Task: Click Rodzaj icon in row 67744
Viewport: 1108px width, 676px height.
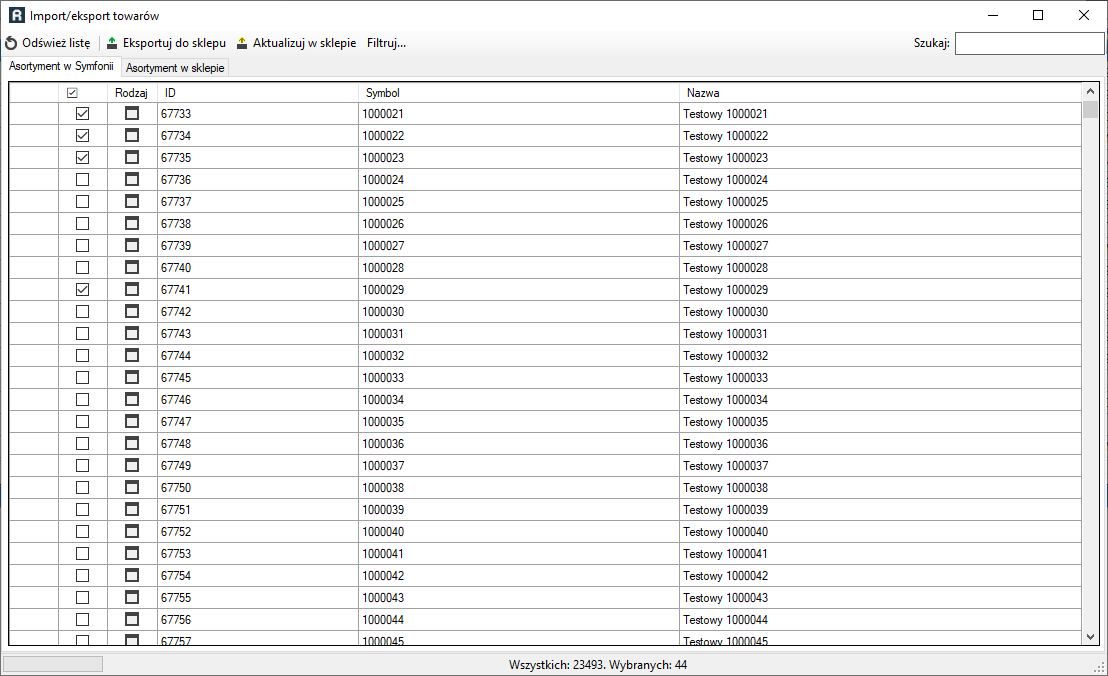Action: click(132, 355)
